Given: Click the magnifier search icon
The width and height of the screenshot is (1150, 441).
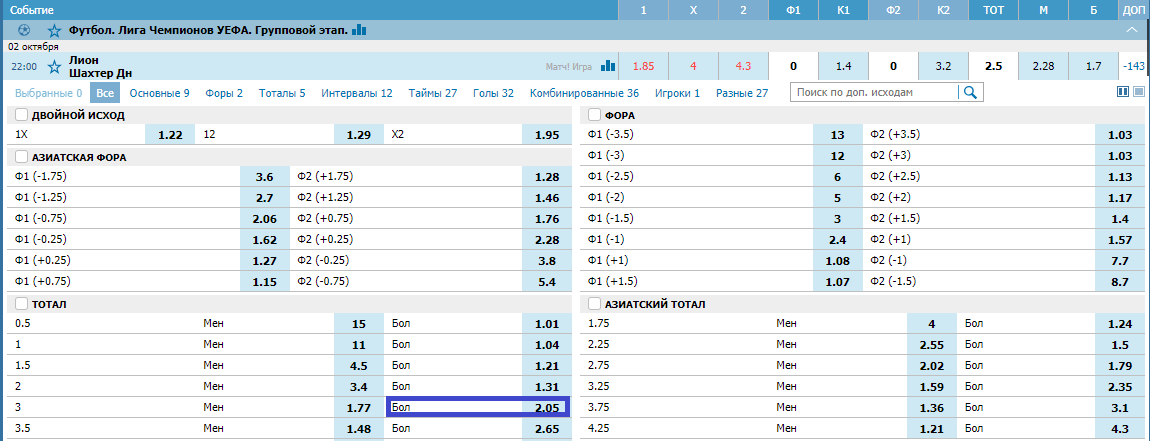Looking at the screenshot, I should click(970, 92).
